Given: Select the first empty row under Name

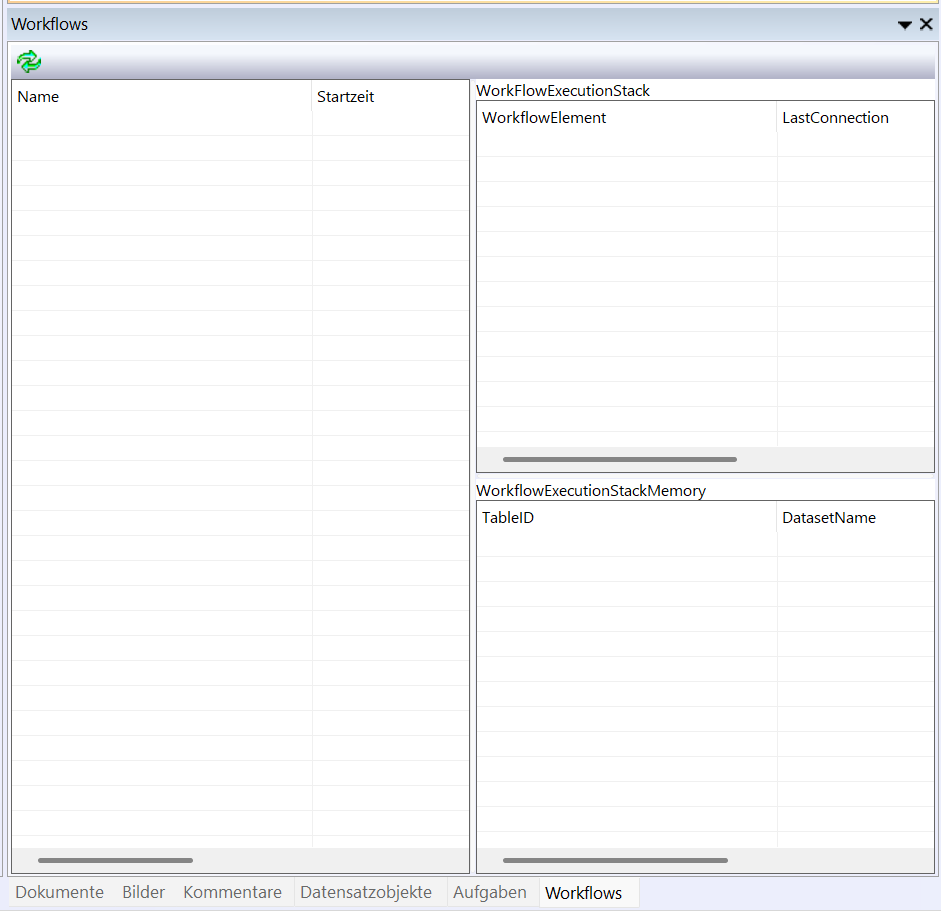Looking at the screenshot, I should [160, 123].
